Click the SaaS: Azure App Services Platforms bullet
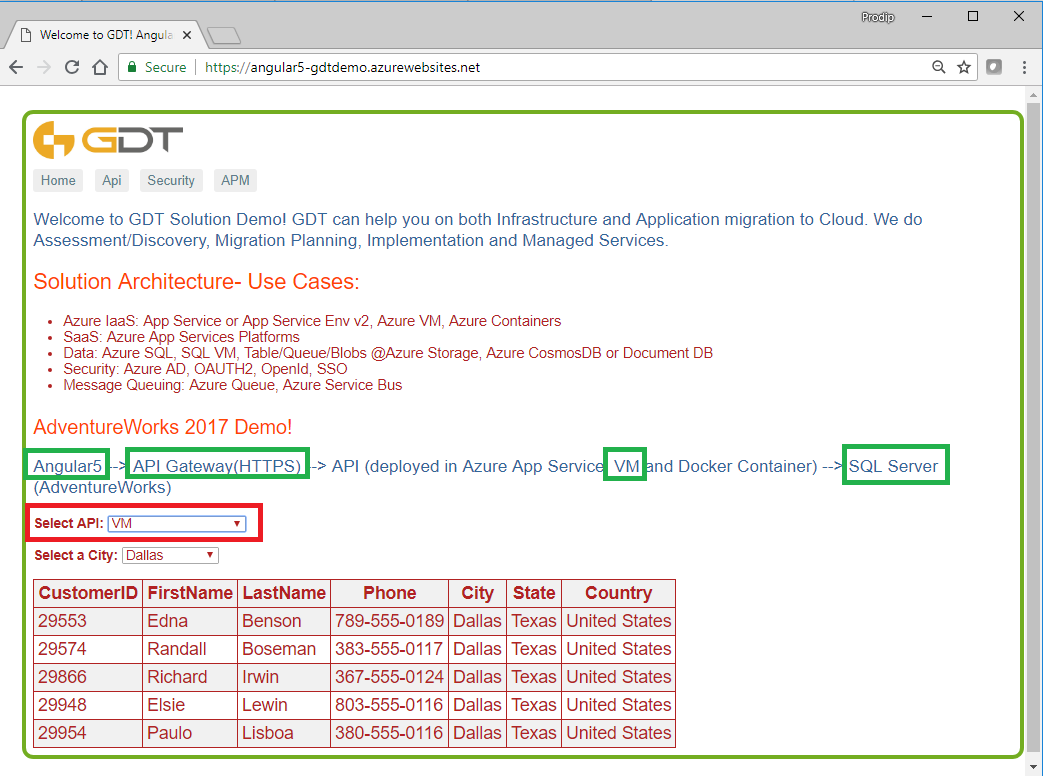Viewport: 1043px width, 776px height. point(182,337)
